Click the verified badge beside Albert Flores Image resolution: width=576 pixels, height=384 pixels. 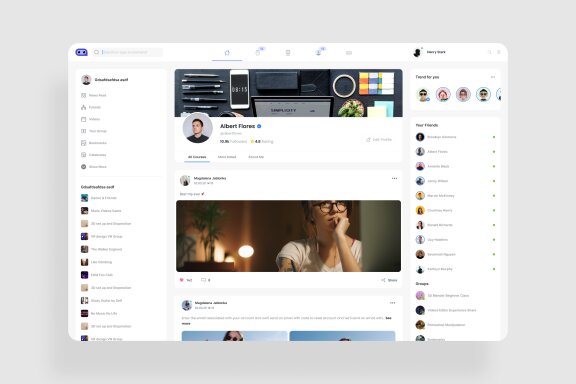[x=259, y=126]
